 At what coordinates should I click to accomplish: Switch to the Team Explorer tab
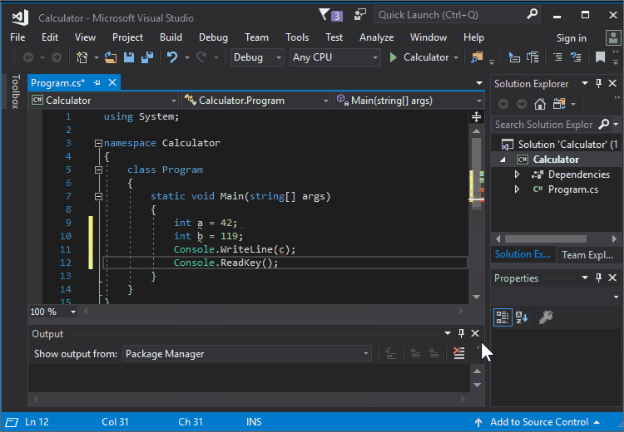pyautogui.click(x=587, y=255)
